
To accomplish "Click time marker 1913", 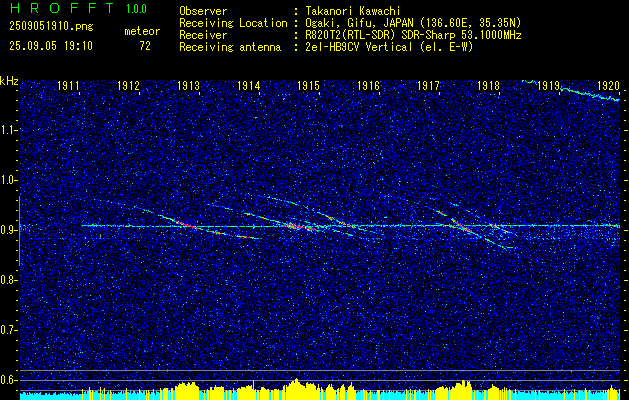I will pos(189,85).
